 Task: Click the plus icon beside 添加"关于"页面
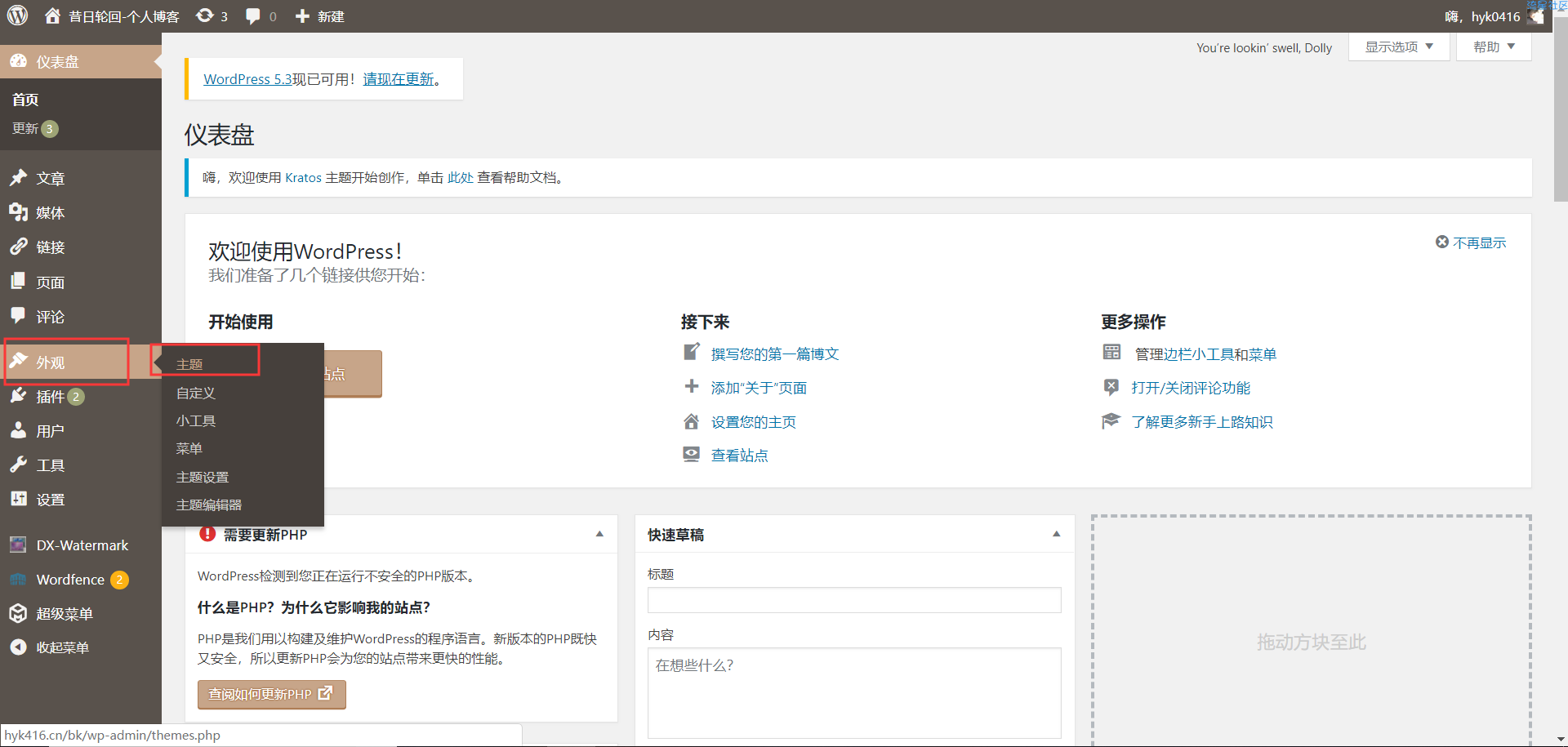(692, 387)
